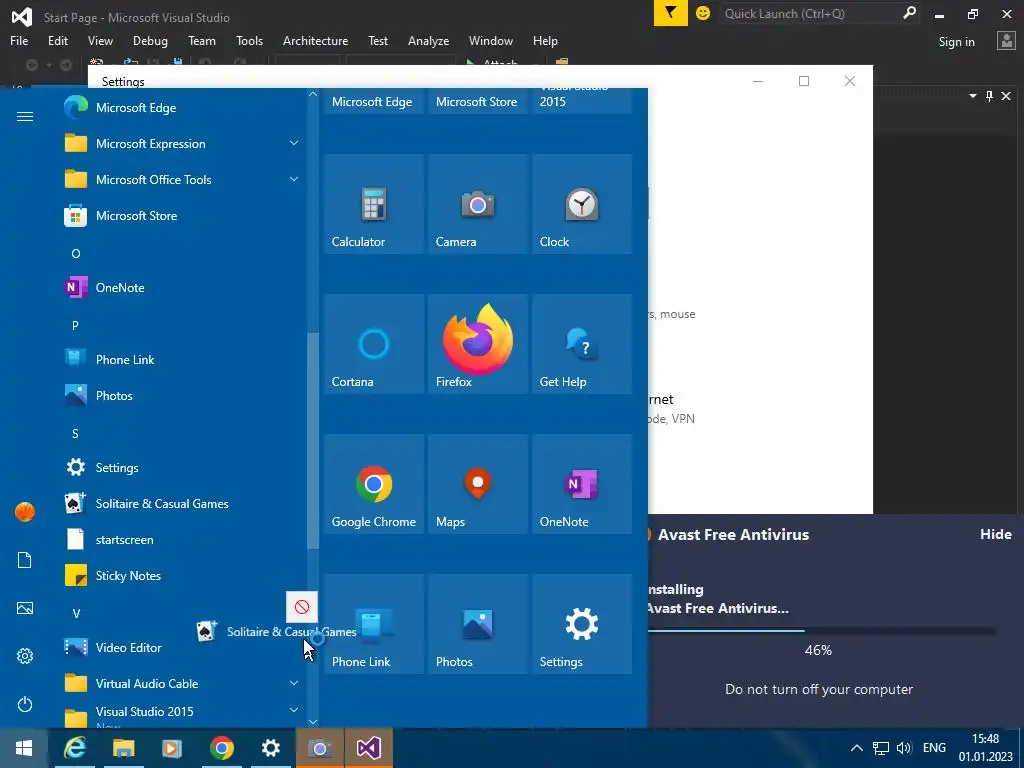Click app list scroll up arrow
The height and width of the screenshot is (768, 1024).
[x=313, y=94]
